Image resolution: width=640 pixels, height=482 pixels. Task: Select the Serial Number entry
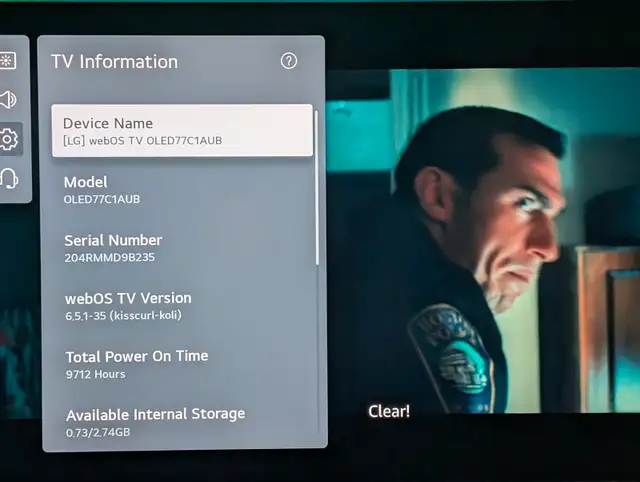[183, 248]
